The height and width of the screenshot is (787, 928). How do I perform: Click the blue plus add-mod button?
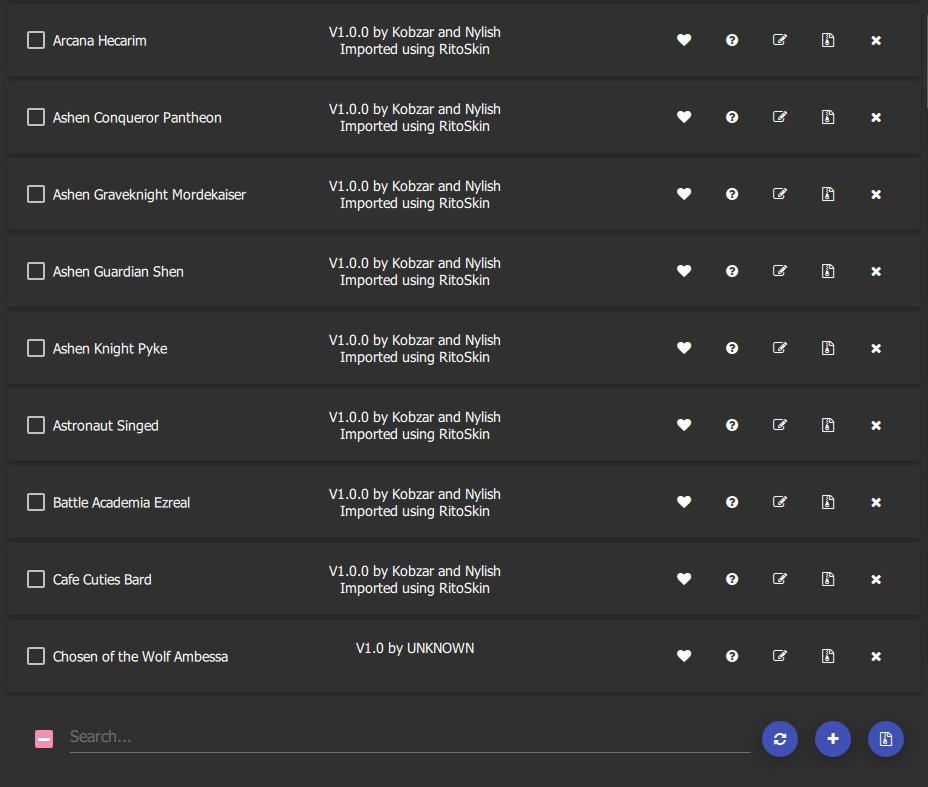click(x=833, y=738)
